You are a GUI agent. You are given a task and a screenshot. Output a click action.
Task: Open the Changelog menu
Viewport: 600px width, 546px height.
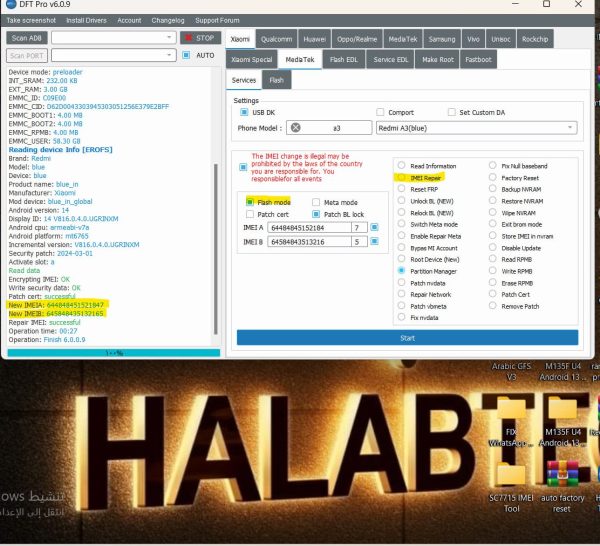pyautogui.click(x=168, y=20)
